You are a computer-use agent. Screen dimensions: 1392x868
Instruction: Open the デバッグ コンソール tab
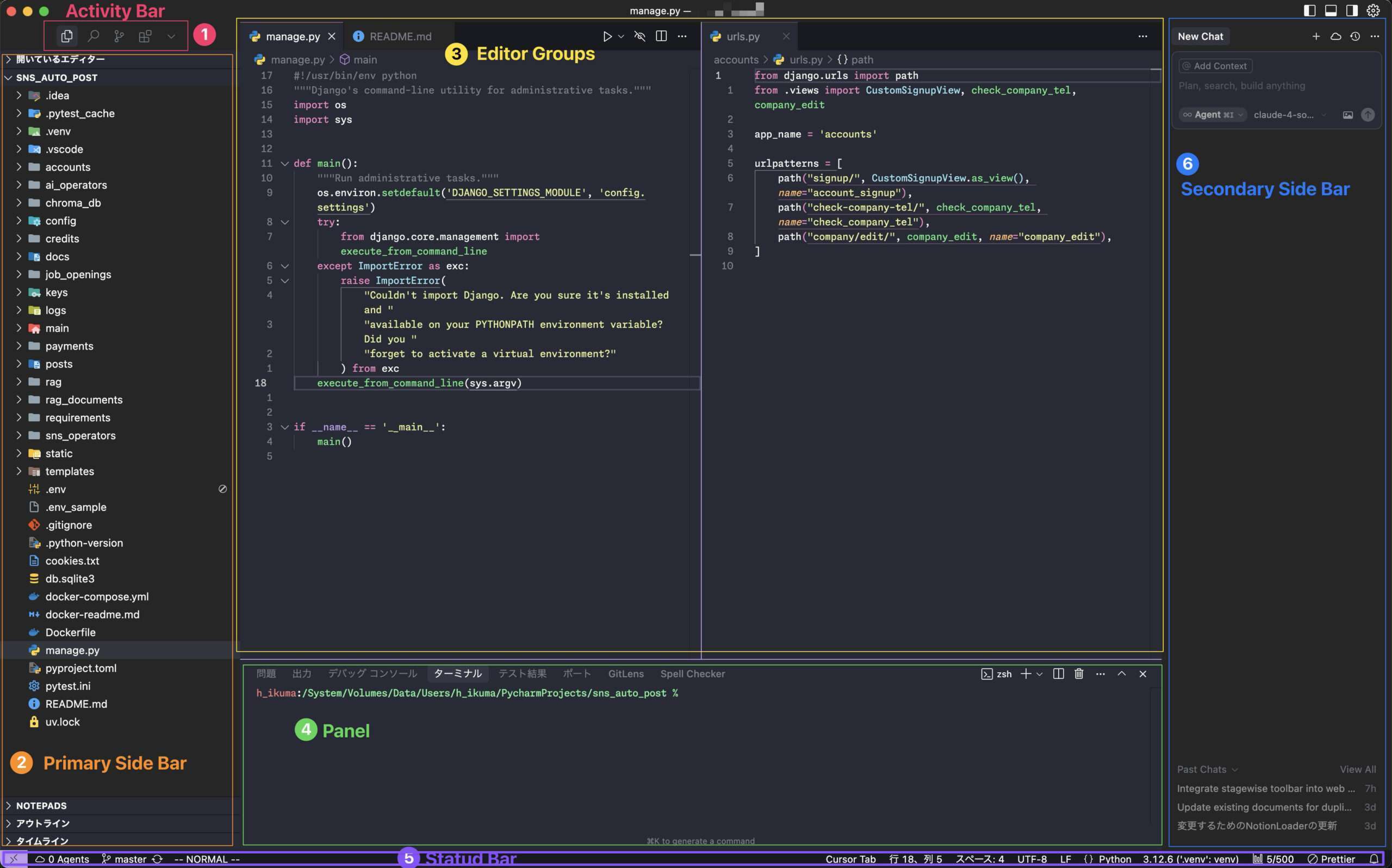[372, 674]
